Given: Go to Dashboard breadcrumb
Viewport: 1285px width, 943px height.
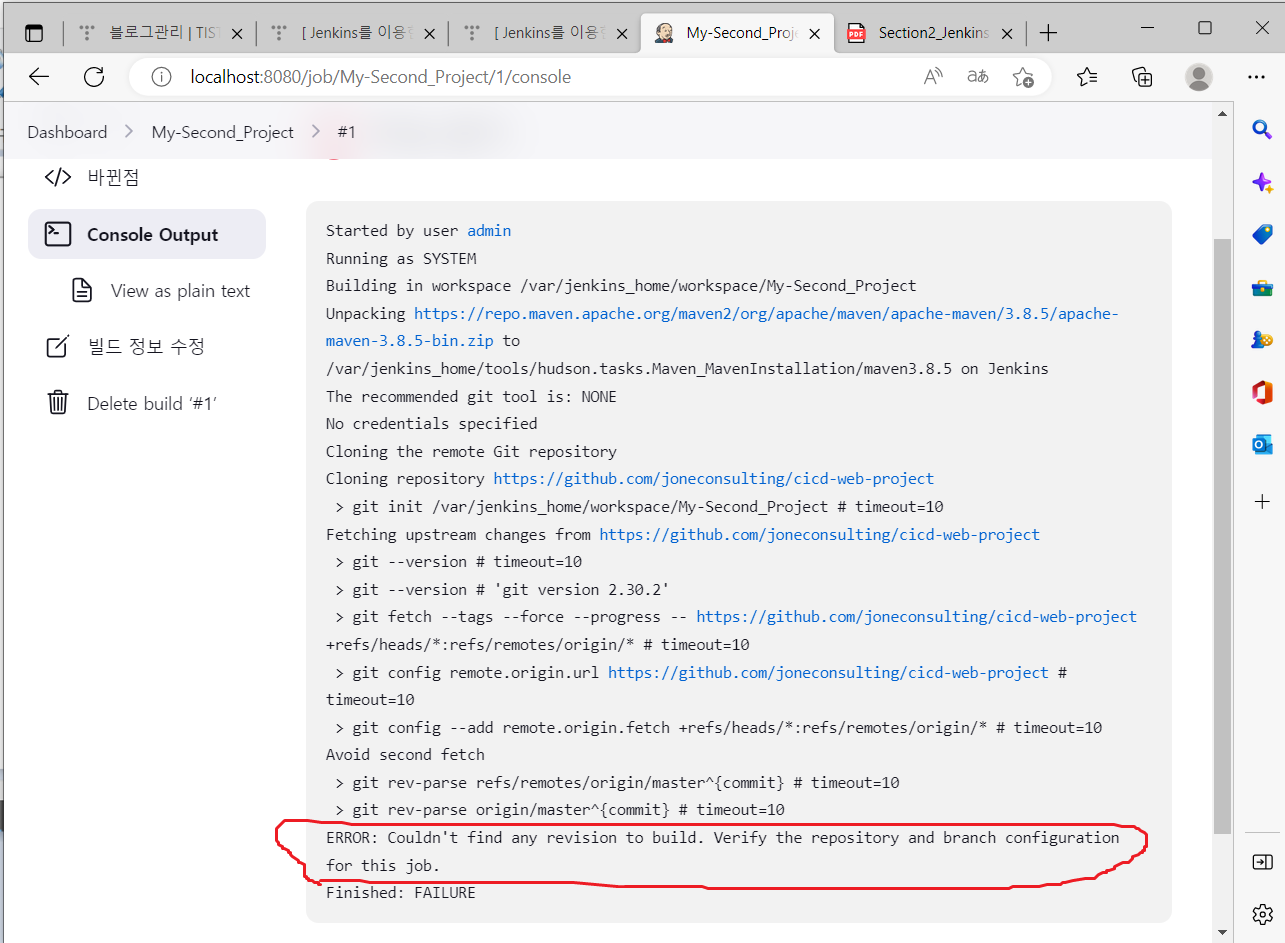Looking at the screenshot, I should point(67,132).
